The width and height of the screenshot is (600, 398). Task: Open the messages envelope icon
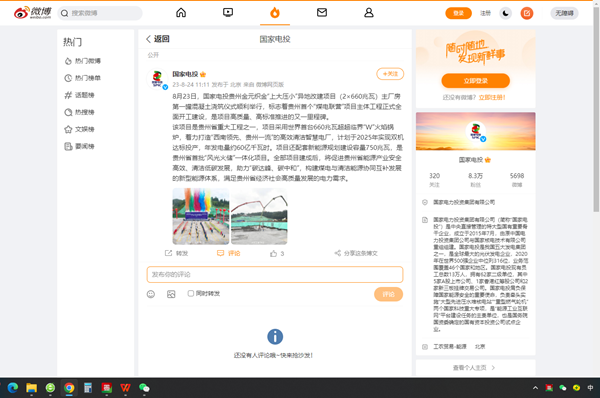point(322,13)
